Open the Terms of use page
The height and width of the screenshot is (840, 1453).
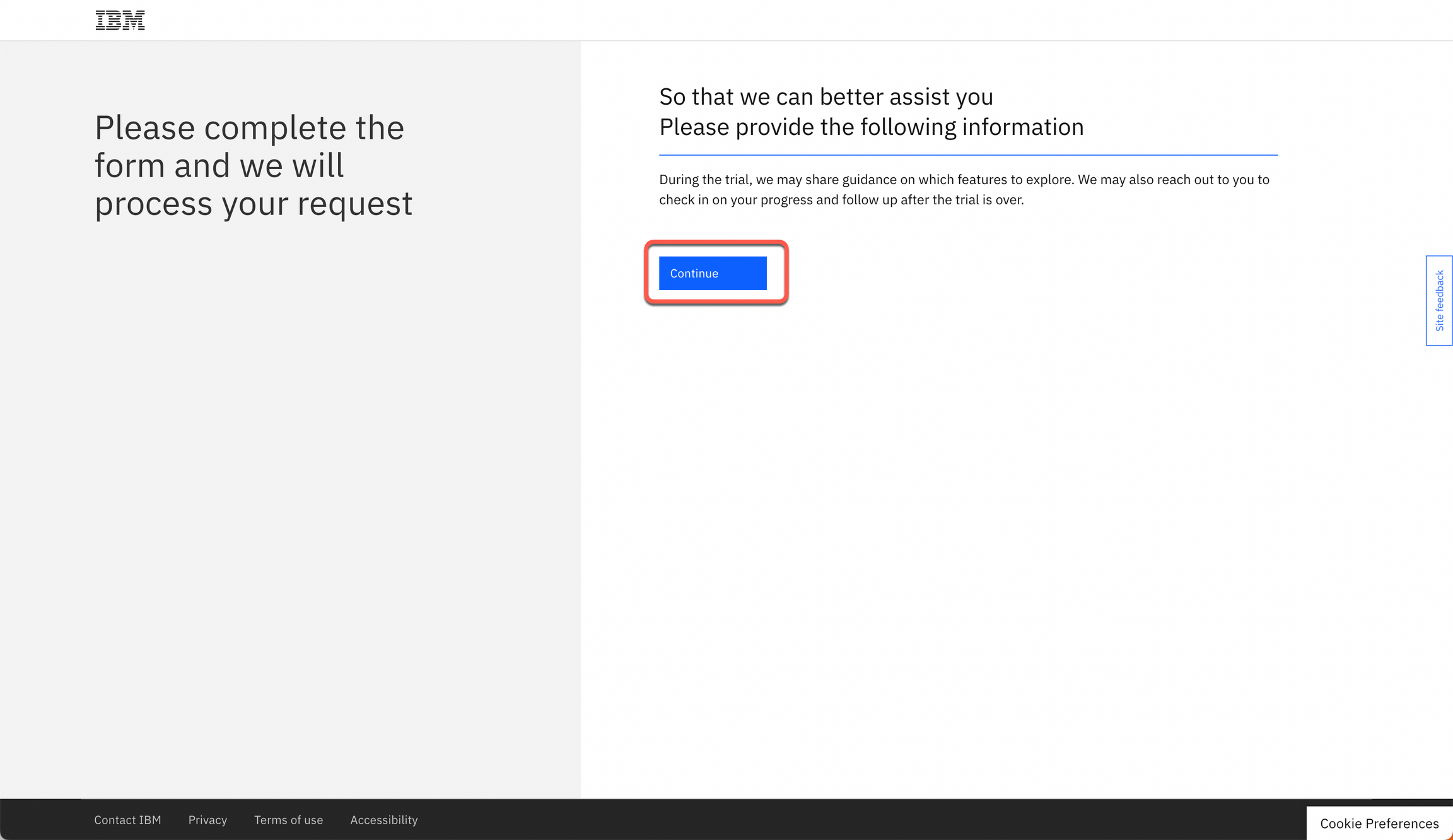point(288,819)
